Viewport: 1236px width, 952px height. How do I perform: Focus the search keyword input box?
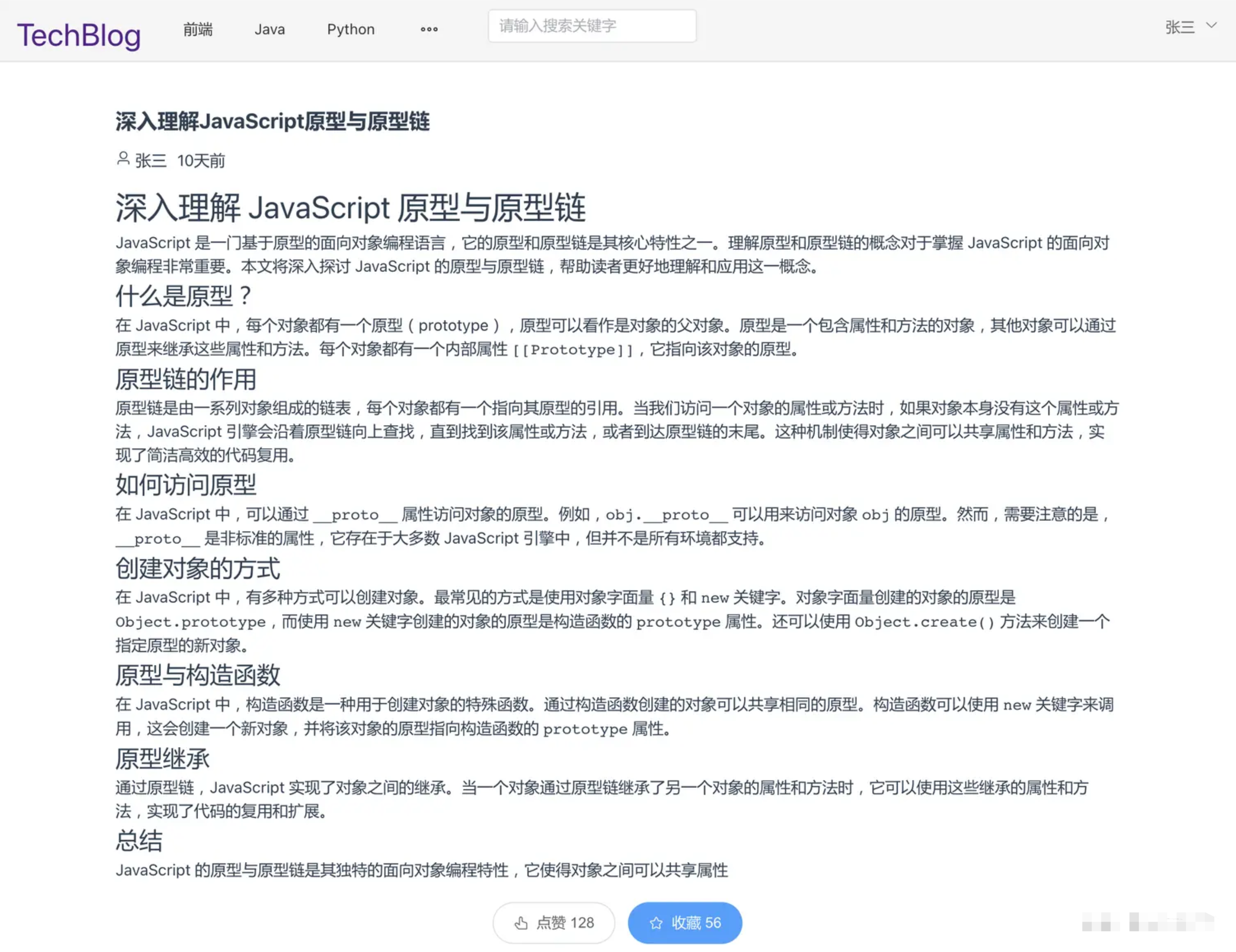pyautogui.click(x=592, y=25)
